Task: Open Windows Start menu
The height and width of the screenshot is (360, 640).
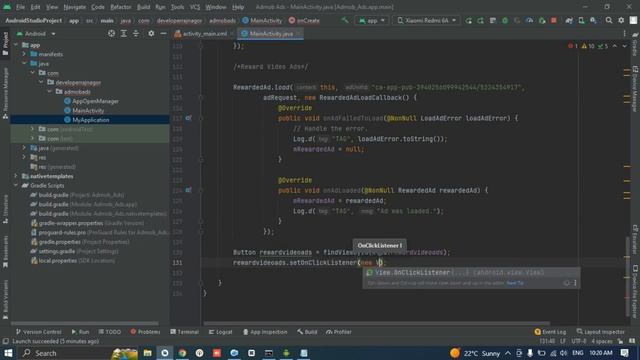Action: pyautogui.click(x=8, y=353)
